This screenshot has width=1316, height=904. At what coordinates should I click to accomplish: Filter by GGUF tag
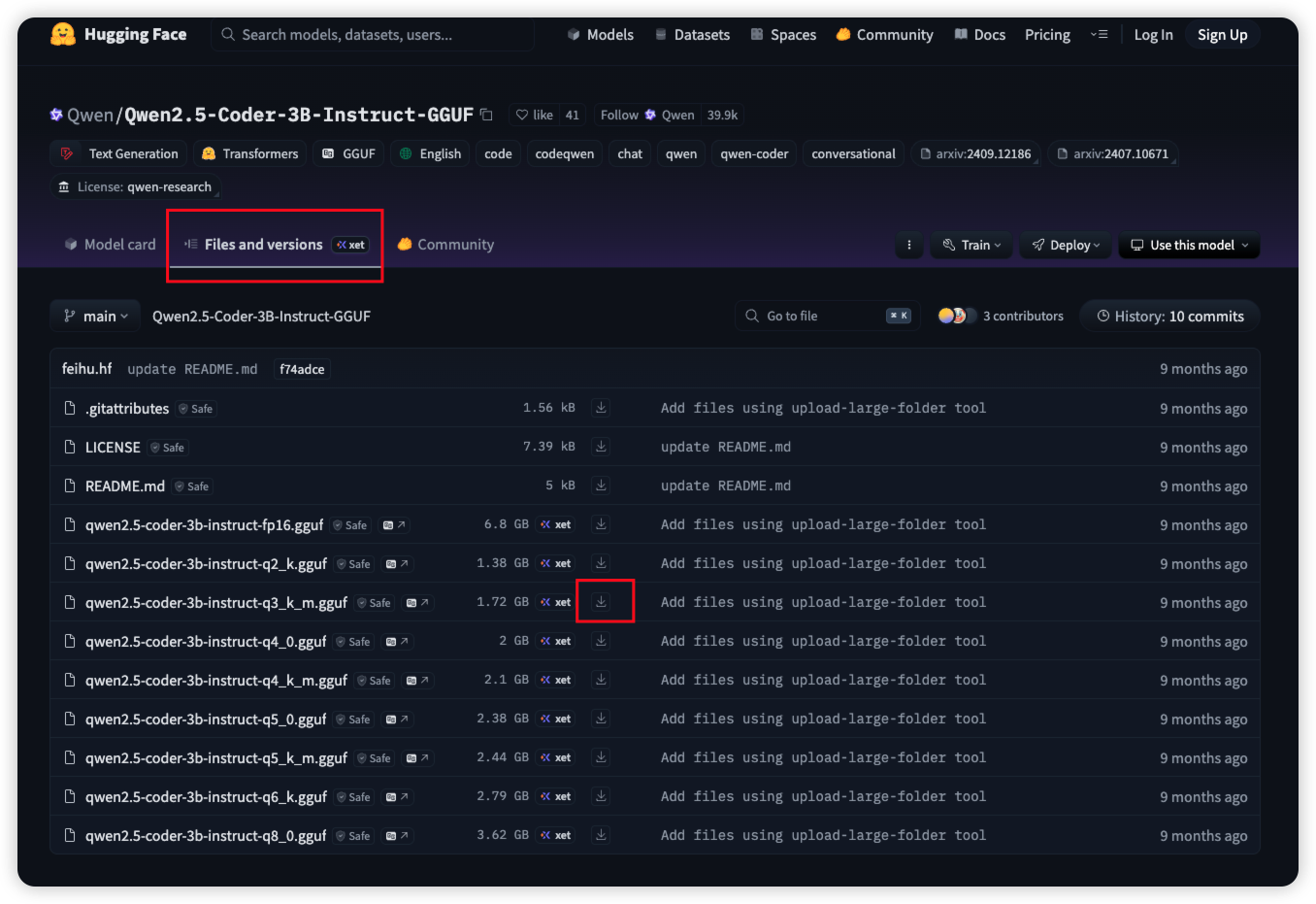[x=348, y=153]
